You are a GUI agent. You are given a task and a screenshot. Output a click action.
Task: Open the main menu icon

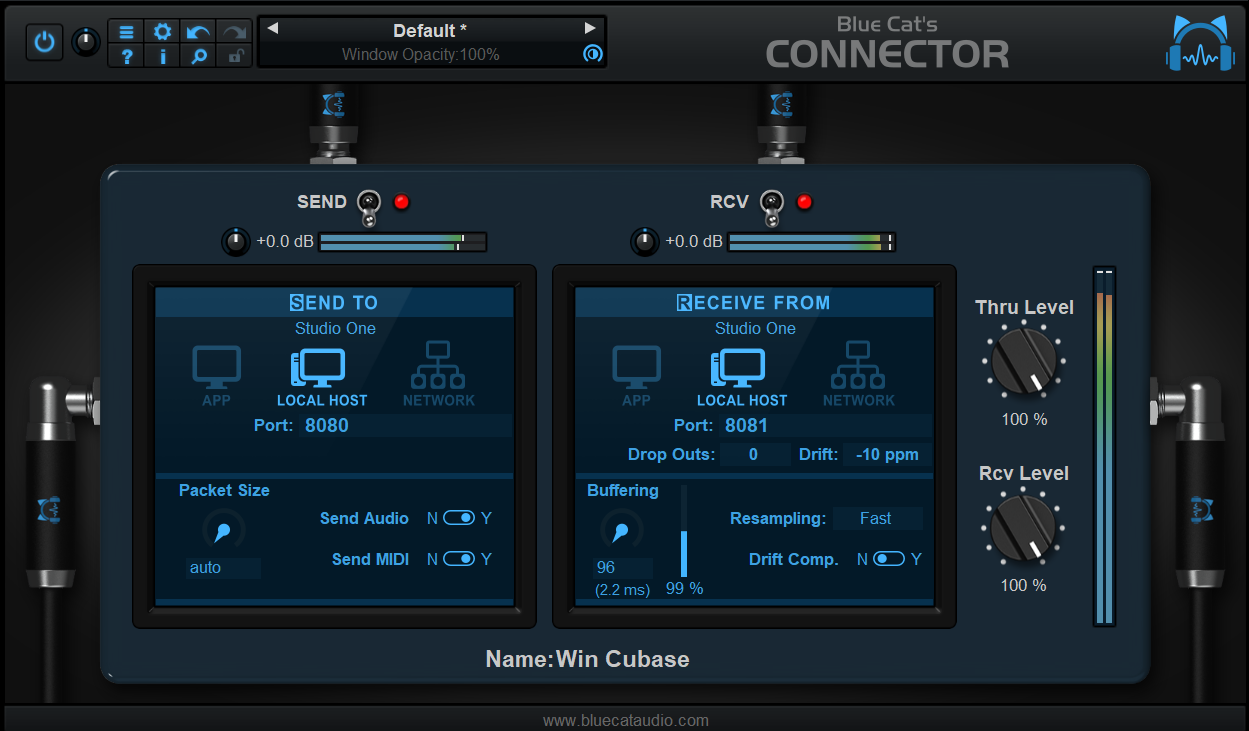tap(126, 32)
